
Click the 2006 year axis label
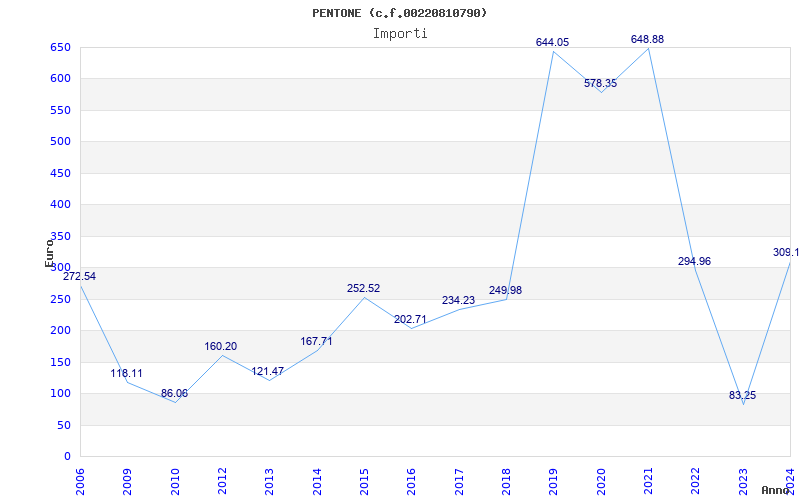pos(80,482)
